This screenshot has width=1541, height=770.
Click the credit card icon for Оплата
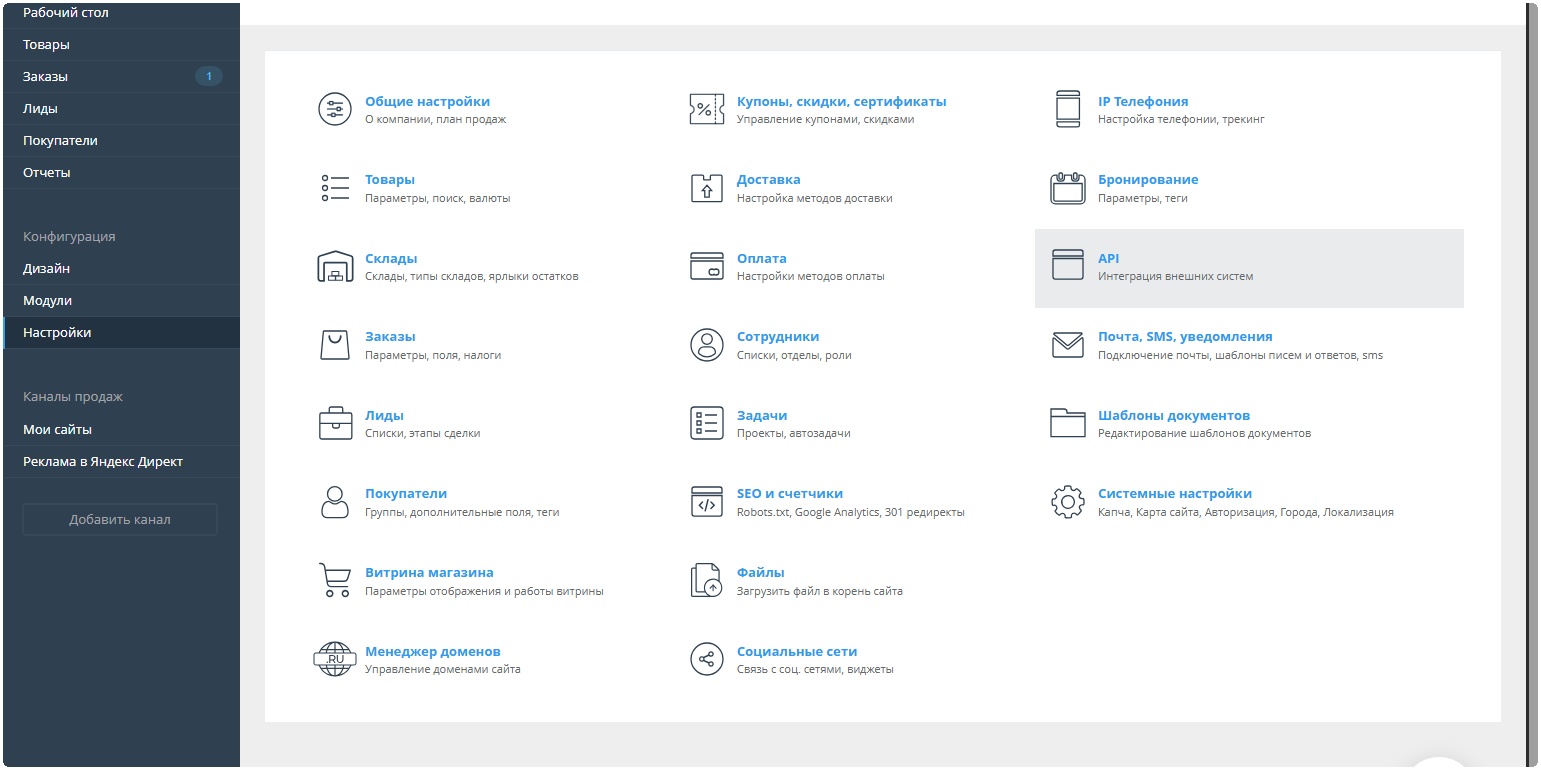pos(706,267)
